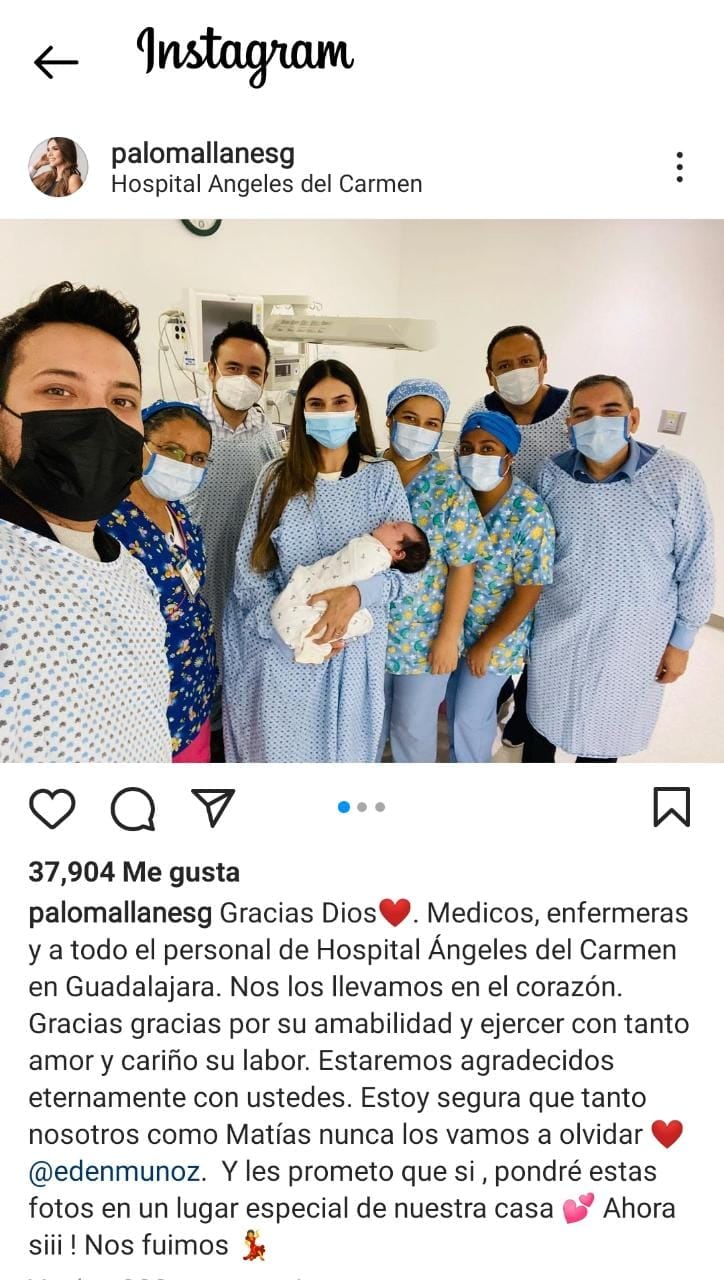Open the three-dot post options menu

[x=679, y=167]
